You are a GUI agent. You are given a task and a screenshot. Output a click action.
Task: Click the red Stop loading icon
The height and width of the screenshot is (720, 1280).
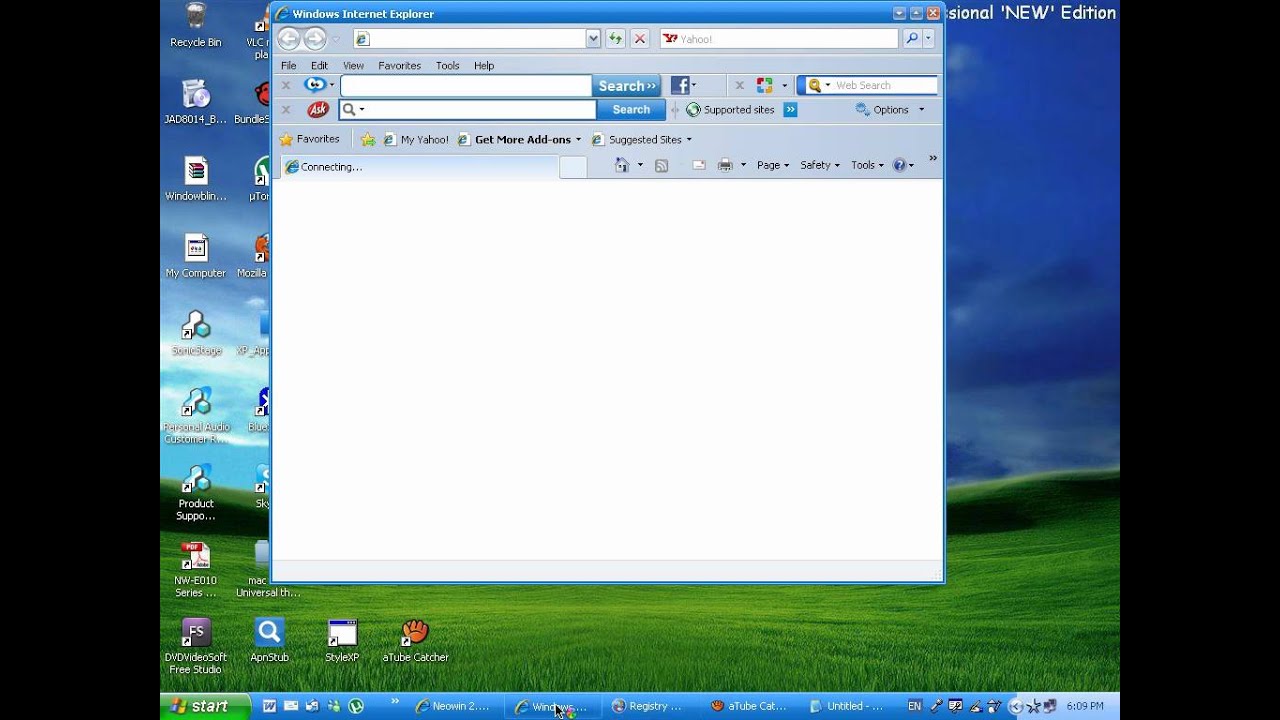click(640, 39)
